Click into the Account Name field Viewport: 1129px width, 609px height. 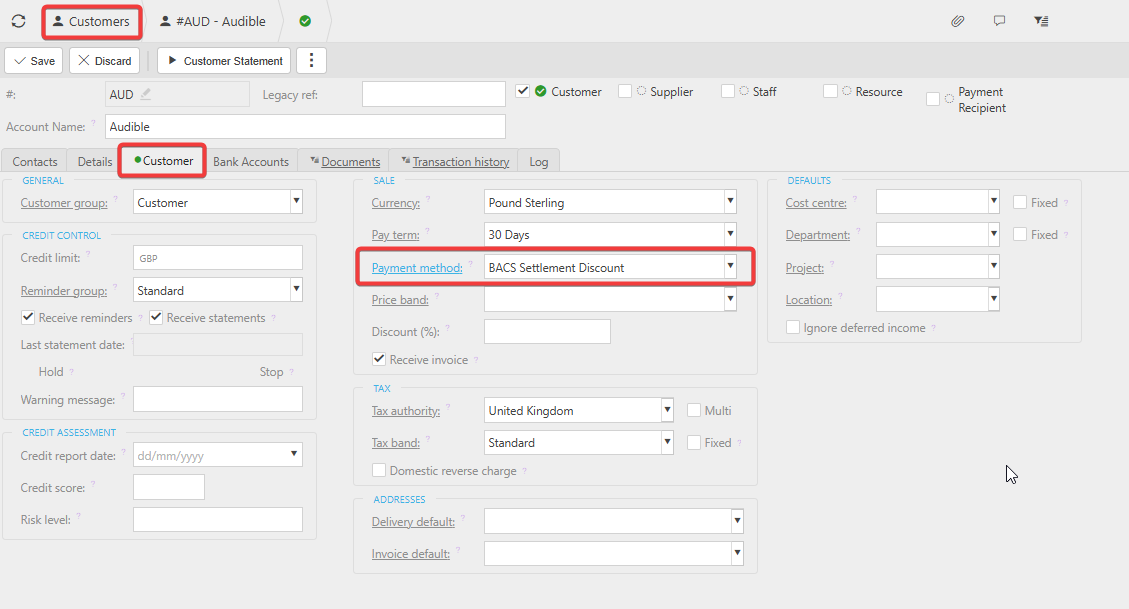(x=305, y=127)
